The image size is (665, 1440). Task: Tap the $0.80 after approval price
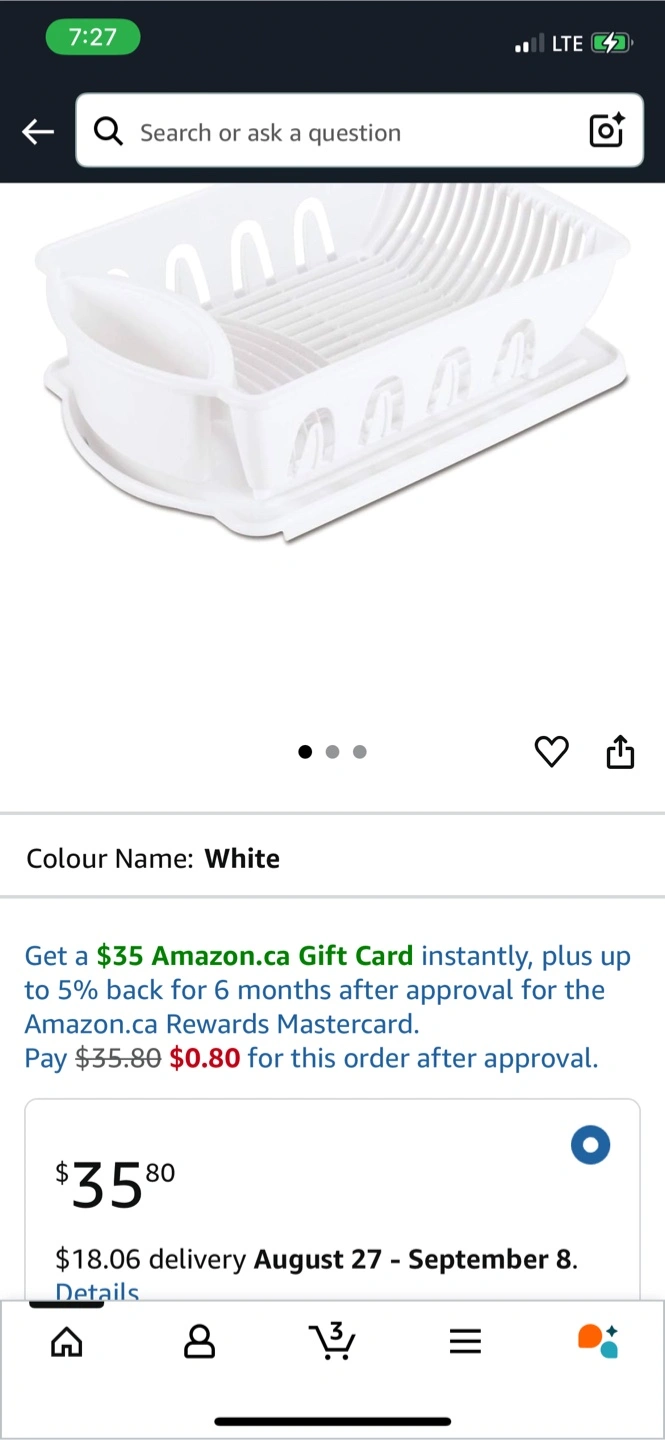(x=205, y=1058)
